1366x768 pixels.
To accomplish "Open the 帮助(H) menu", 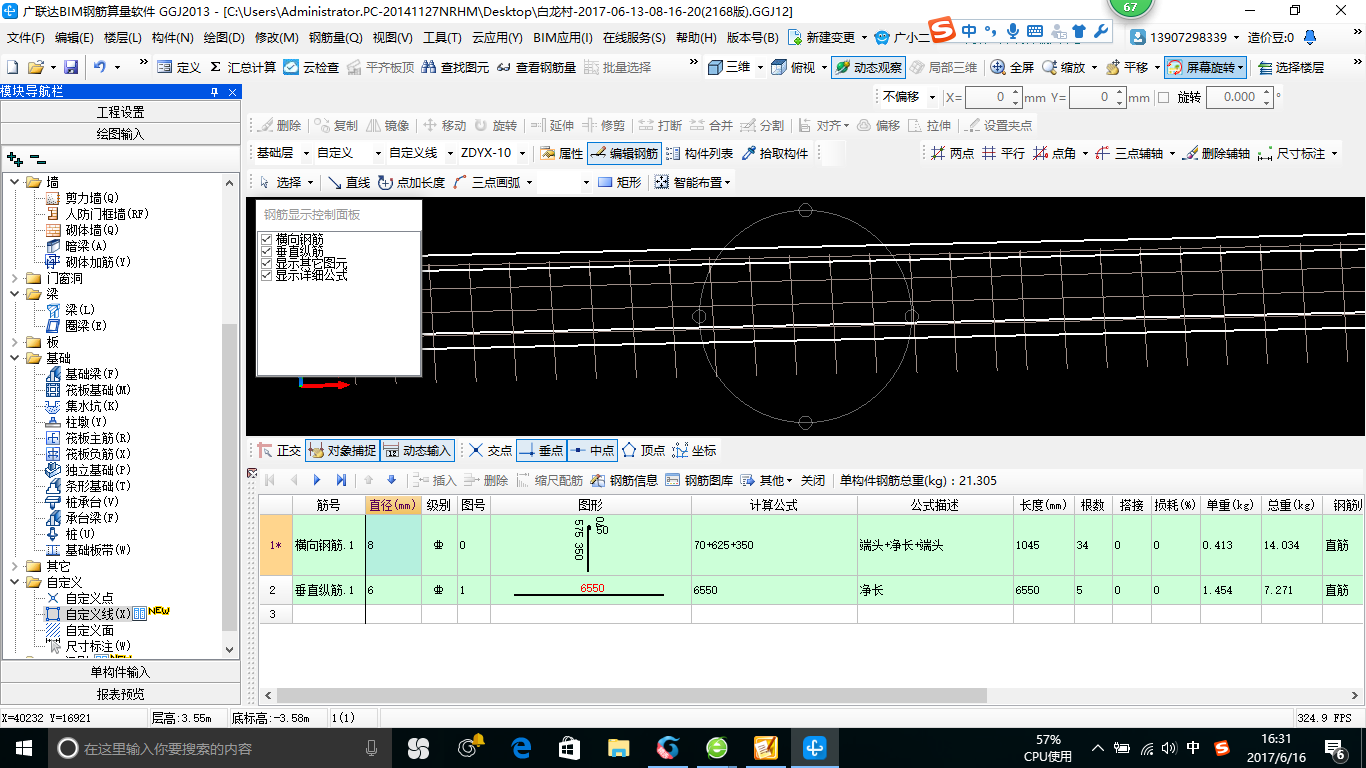I will click(696, 38).
